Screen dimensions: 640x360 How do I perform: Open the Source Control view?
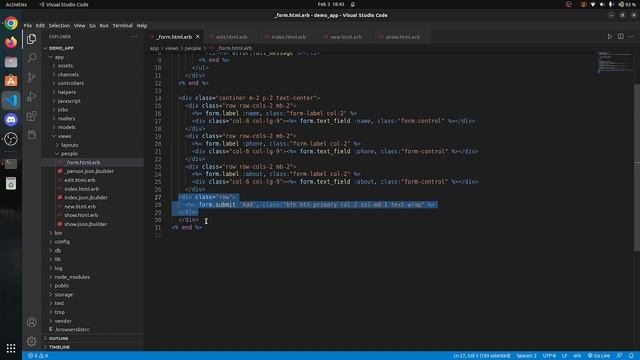(31, 77)
